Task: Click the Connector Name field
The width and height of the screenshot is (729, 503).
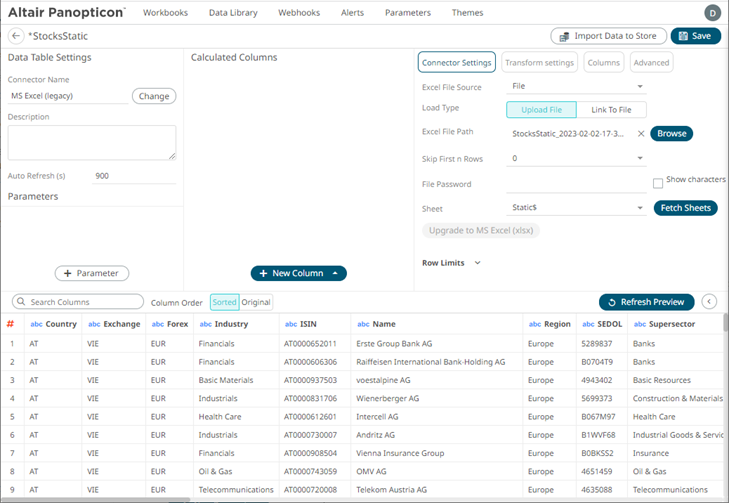Action: click(x=68, y=96)
